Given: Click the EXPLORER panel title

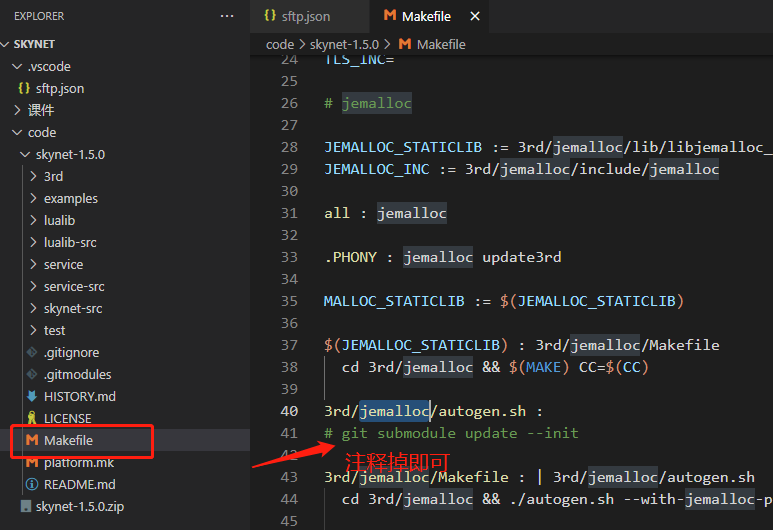Looking at the screenshot, I should 39,16.
